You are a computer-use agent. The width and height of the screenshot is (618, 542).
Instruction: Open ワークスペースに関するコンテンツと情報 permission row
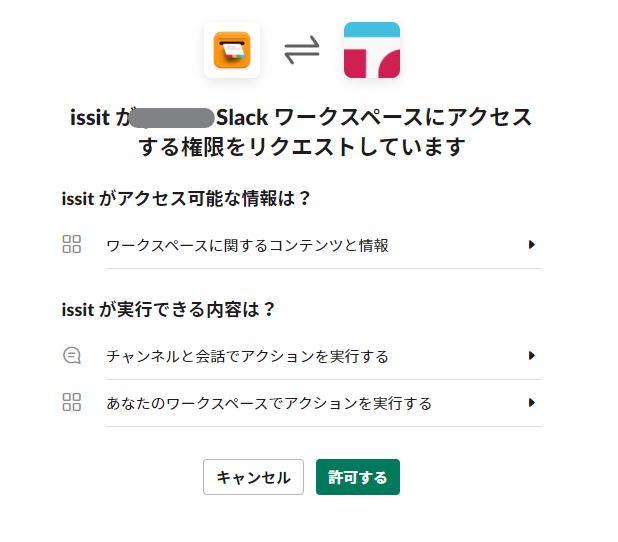[x=247, y=245]
